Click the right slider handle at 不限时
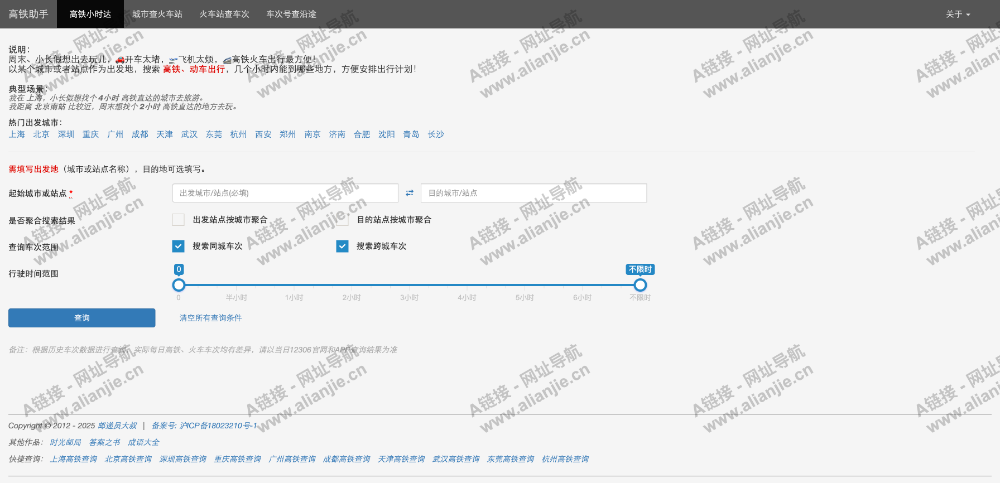The width and height of the screenshot is (1000, 483). point(640,285)
